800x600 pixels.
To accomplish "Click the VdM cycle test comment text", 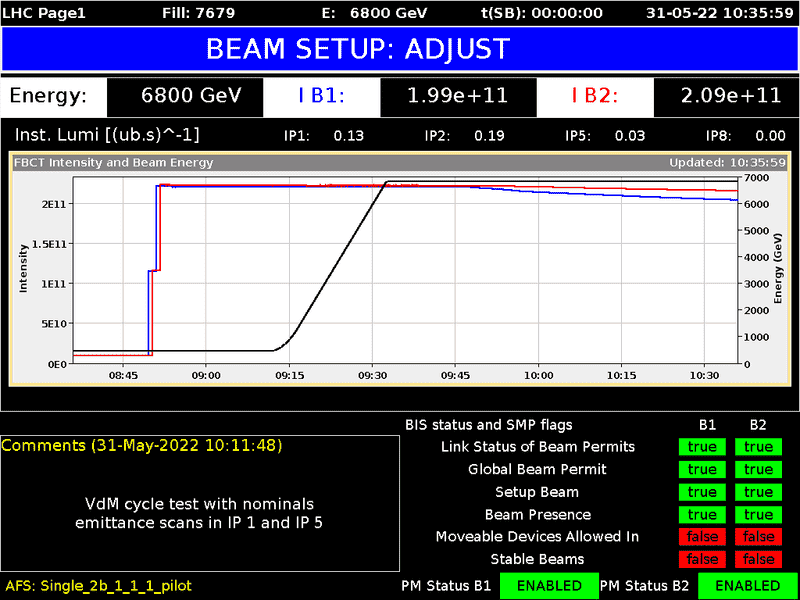I will click(199, 512).
